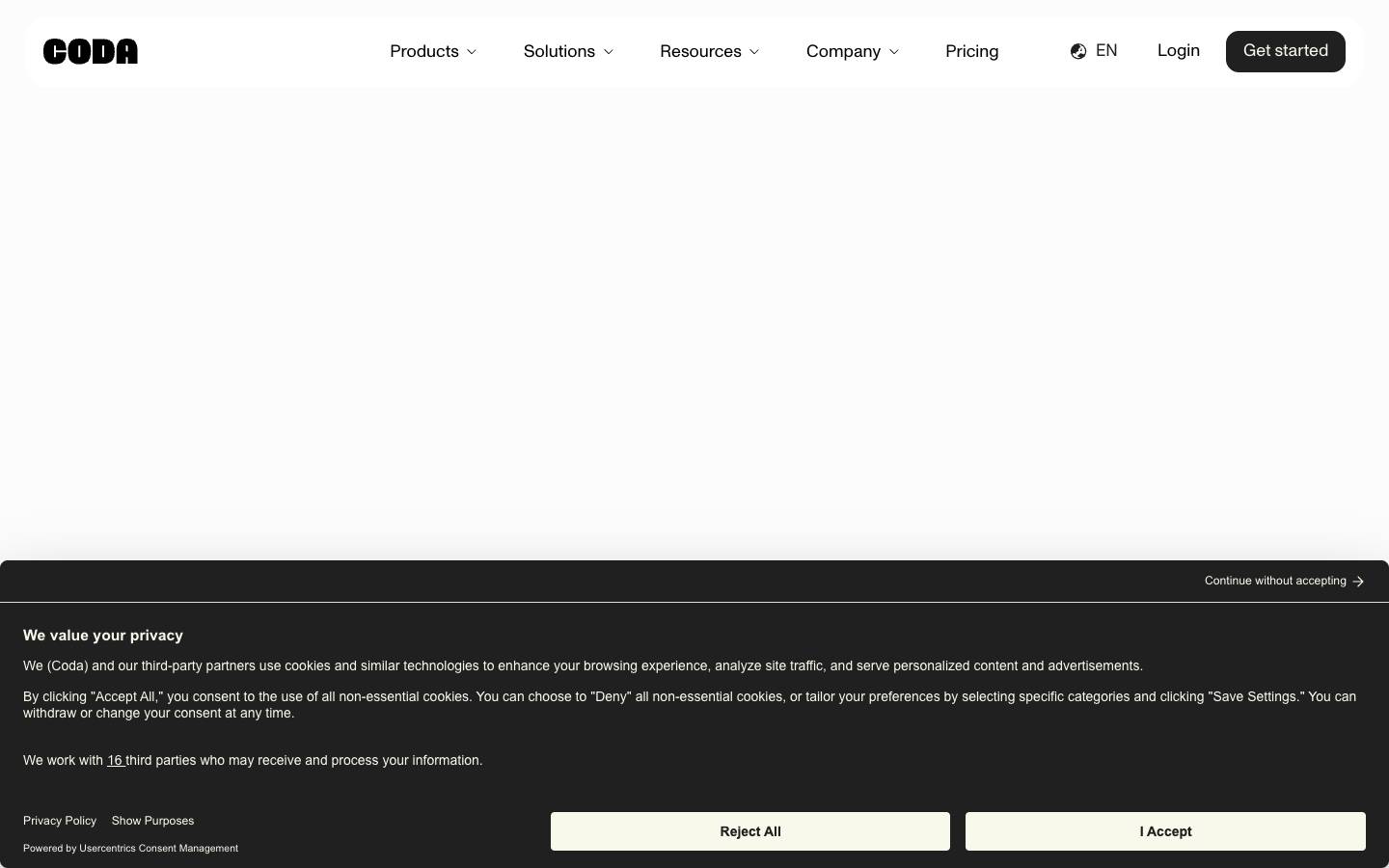This screenshot has height=868, width=1389.
Task: Expand the Resources menu chevron
Action: coord(754,52)
